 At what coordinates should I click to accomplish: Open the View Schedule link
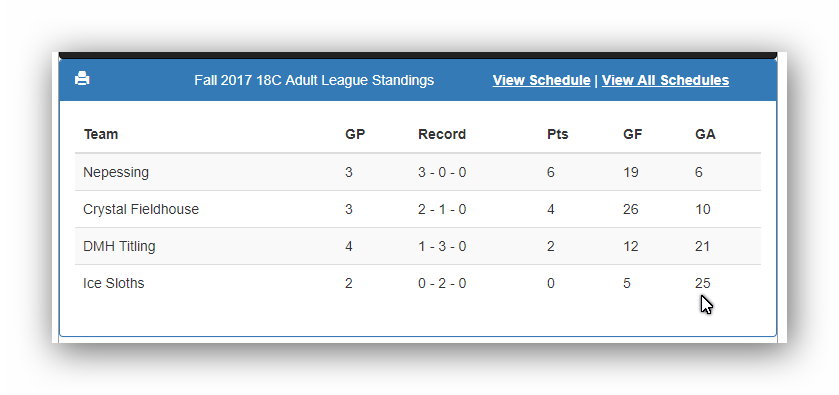541,80
